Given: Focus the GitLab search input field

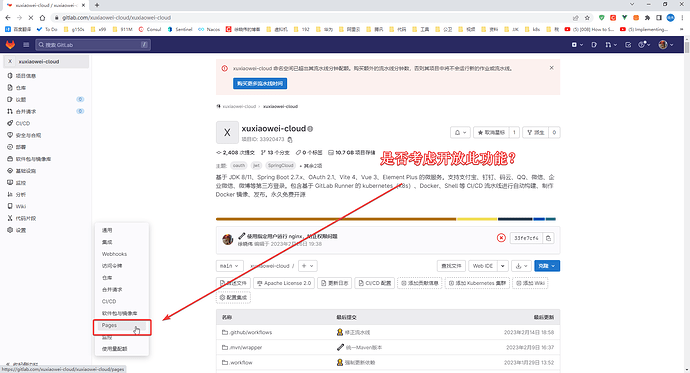Looking at the screenshot, I should (x=93, y=44).
